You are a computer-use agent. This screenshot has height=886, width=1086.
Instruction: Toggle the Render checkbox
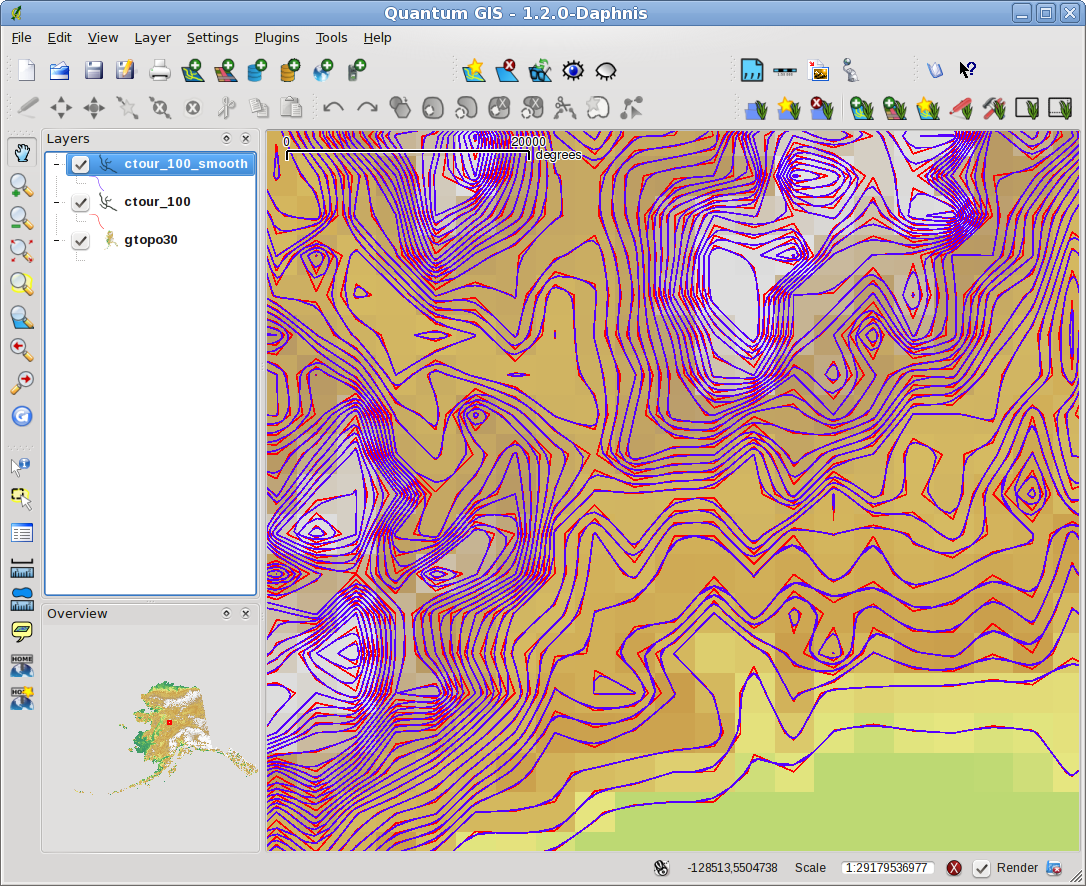click(x=981, y=868)
